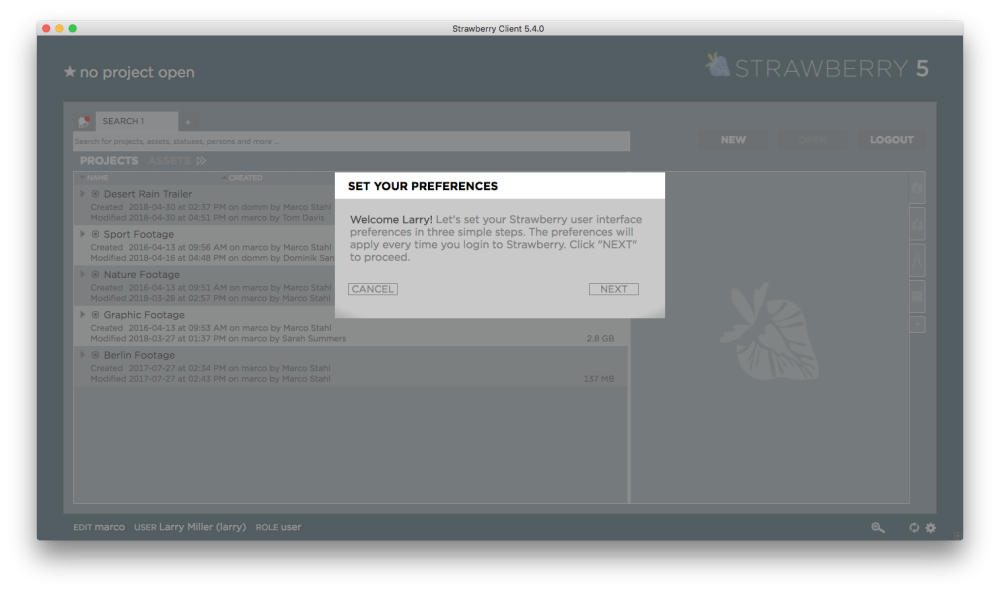The image size is (1000, 593).
Task: Open the archive box icon in right sidebar
Action: pyautogui.click(x=917, y=296)
